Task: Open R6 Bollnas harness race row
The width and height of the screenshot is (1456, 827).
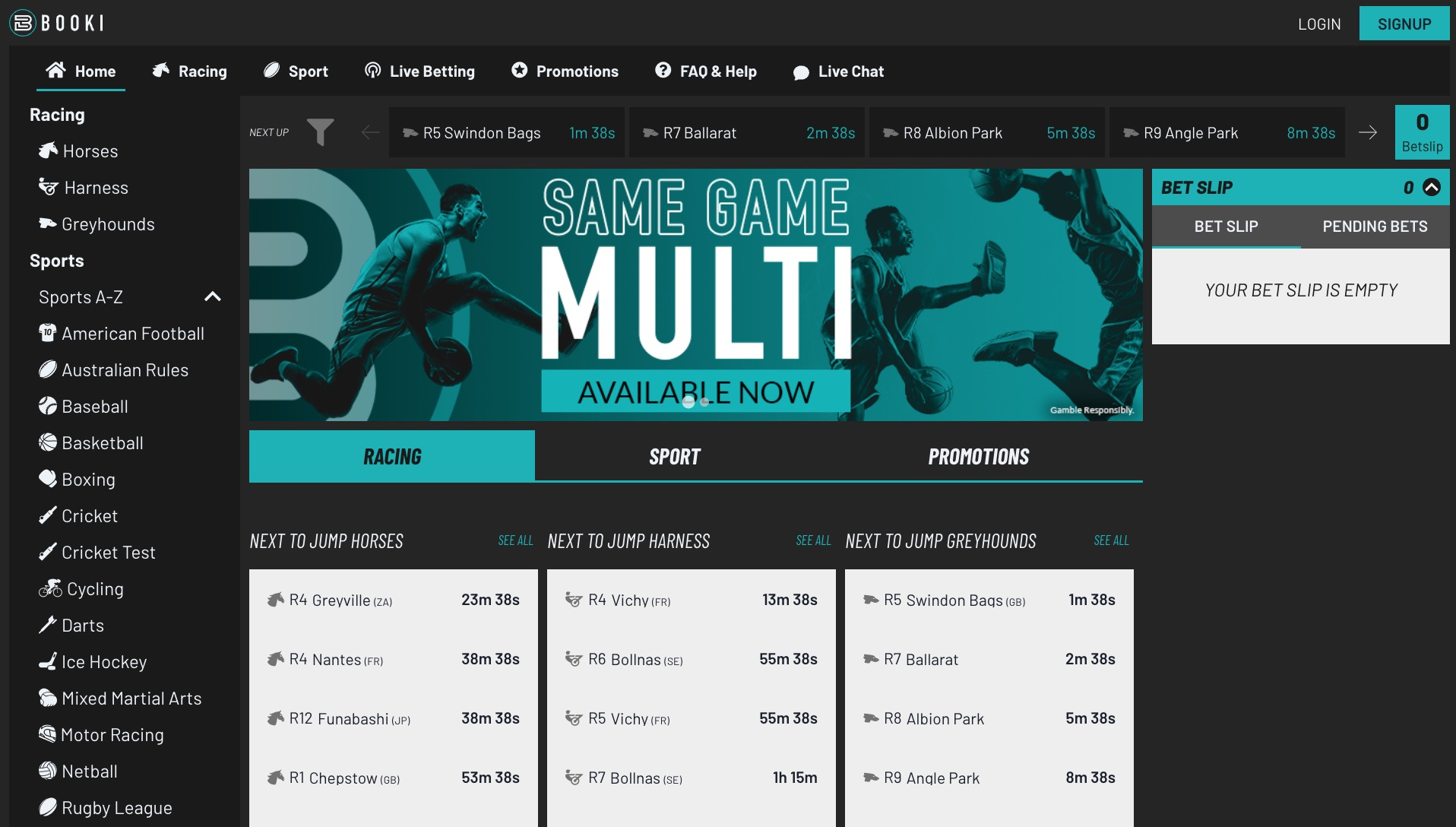Action: 692,659
